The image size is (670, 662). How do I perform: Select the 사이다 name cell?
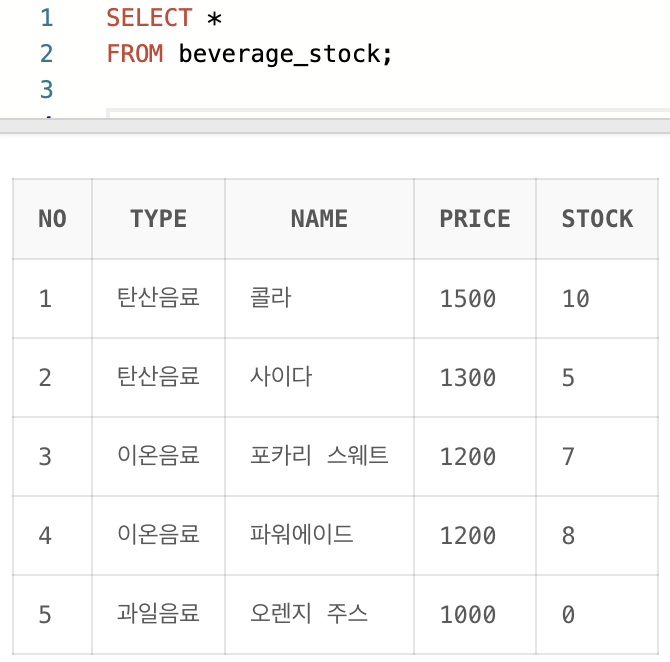click(x=319, y=377)
